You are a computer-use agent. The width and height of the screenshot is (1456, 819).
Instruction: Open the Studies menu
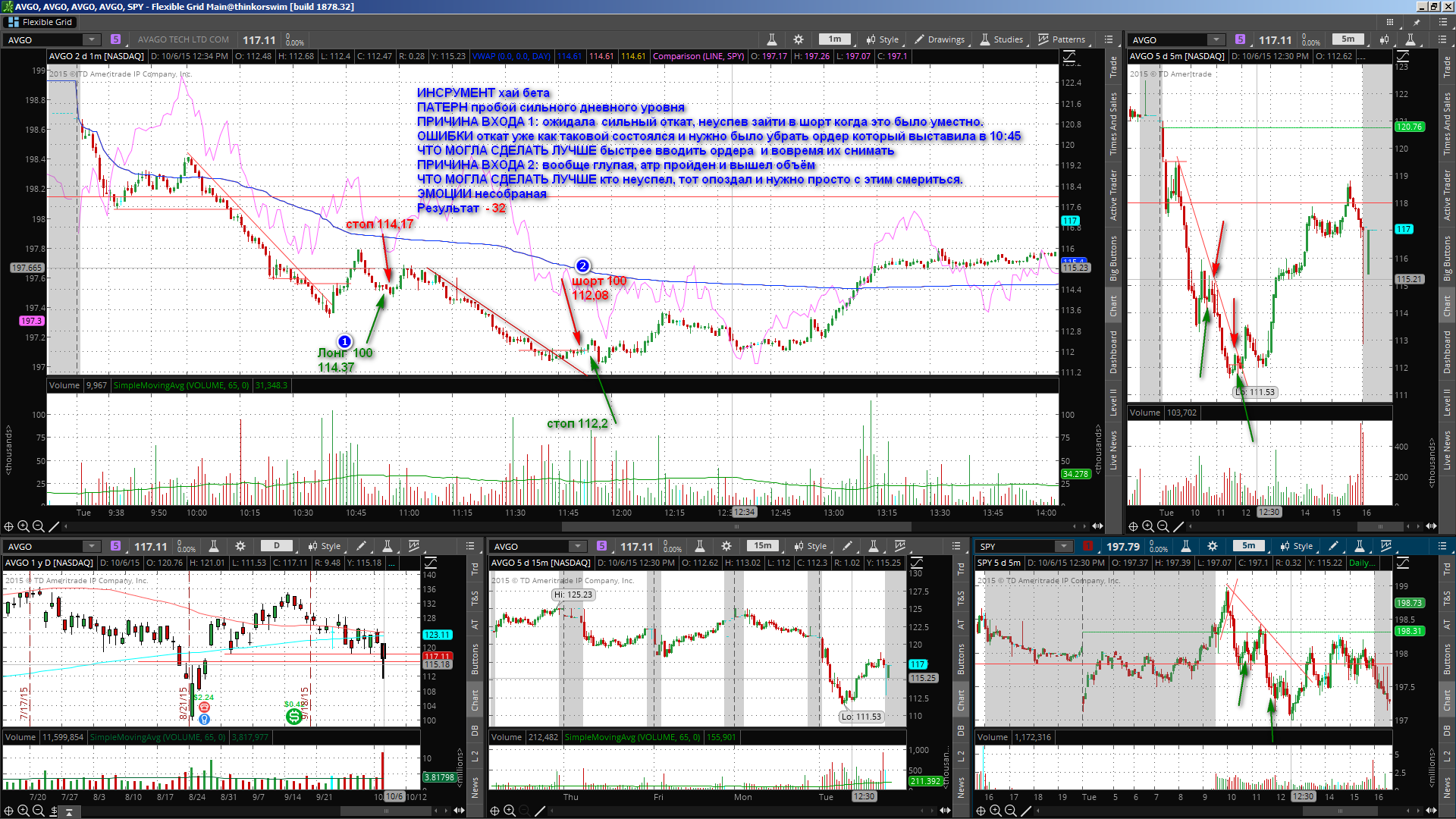(1002, 39)
